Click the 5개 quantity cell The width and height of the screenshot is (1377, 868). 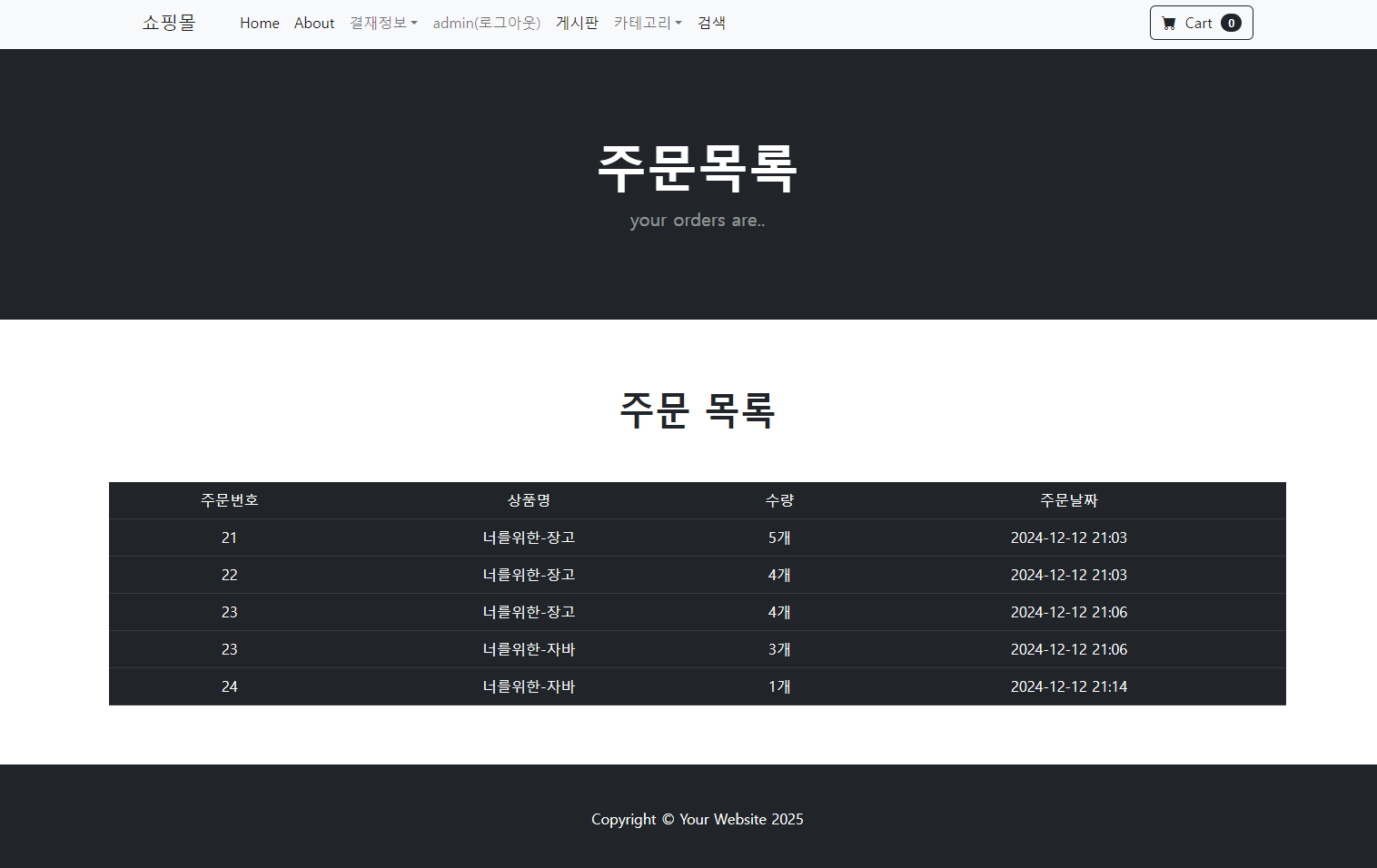pos(779,538)
